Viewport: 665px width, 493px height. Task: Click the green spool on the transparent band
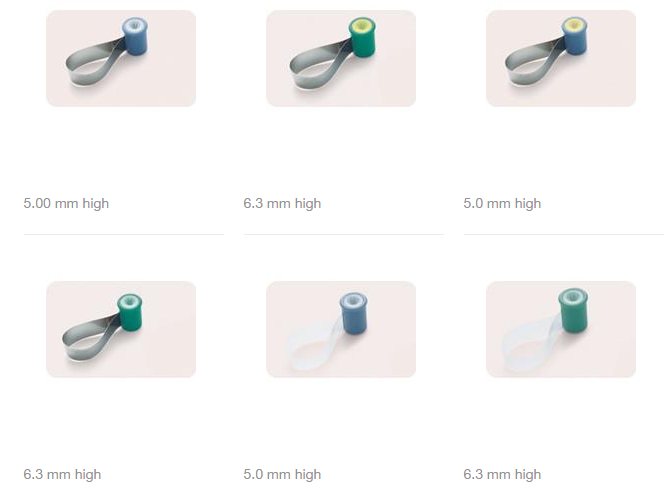(573, 310)
